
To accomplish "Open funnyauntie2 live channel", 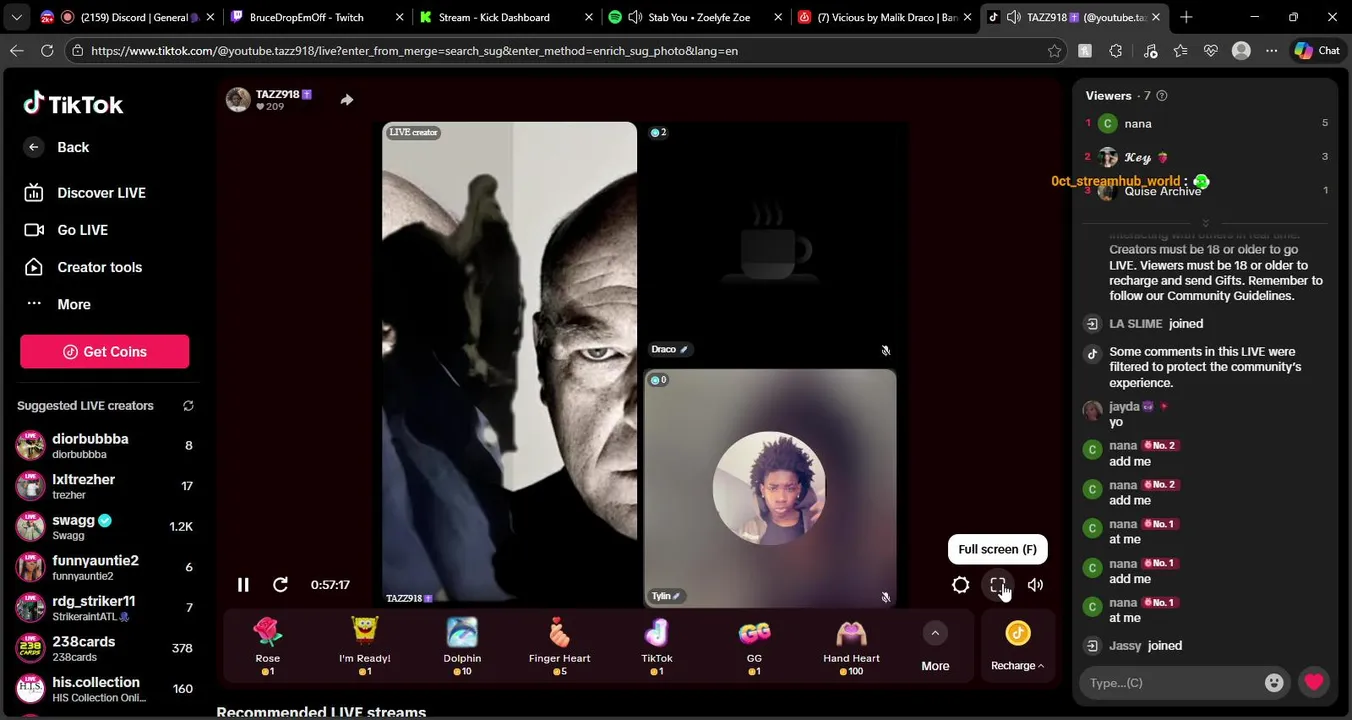I will click(104, 567).
